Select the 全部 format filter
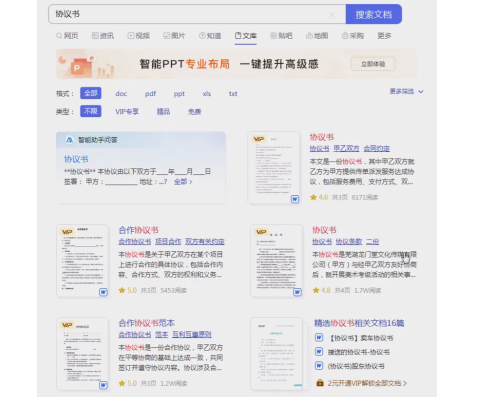Image resolution: width=489 pixels, height=403 pixels. (x=91, y=93)
